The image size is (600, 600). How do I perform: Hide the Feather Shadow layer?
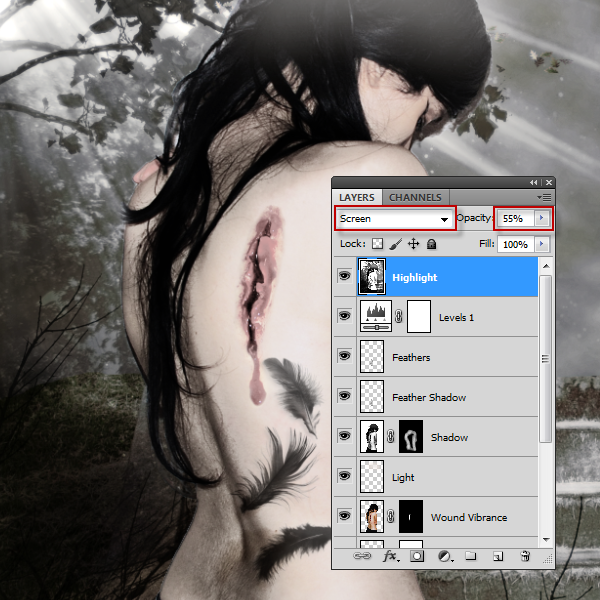(344, 396)
